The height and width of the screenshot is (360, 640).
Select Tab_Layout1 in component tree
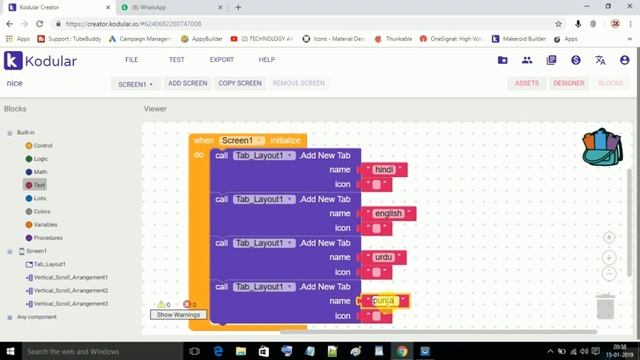click(46, 264)
